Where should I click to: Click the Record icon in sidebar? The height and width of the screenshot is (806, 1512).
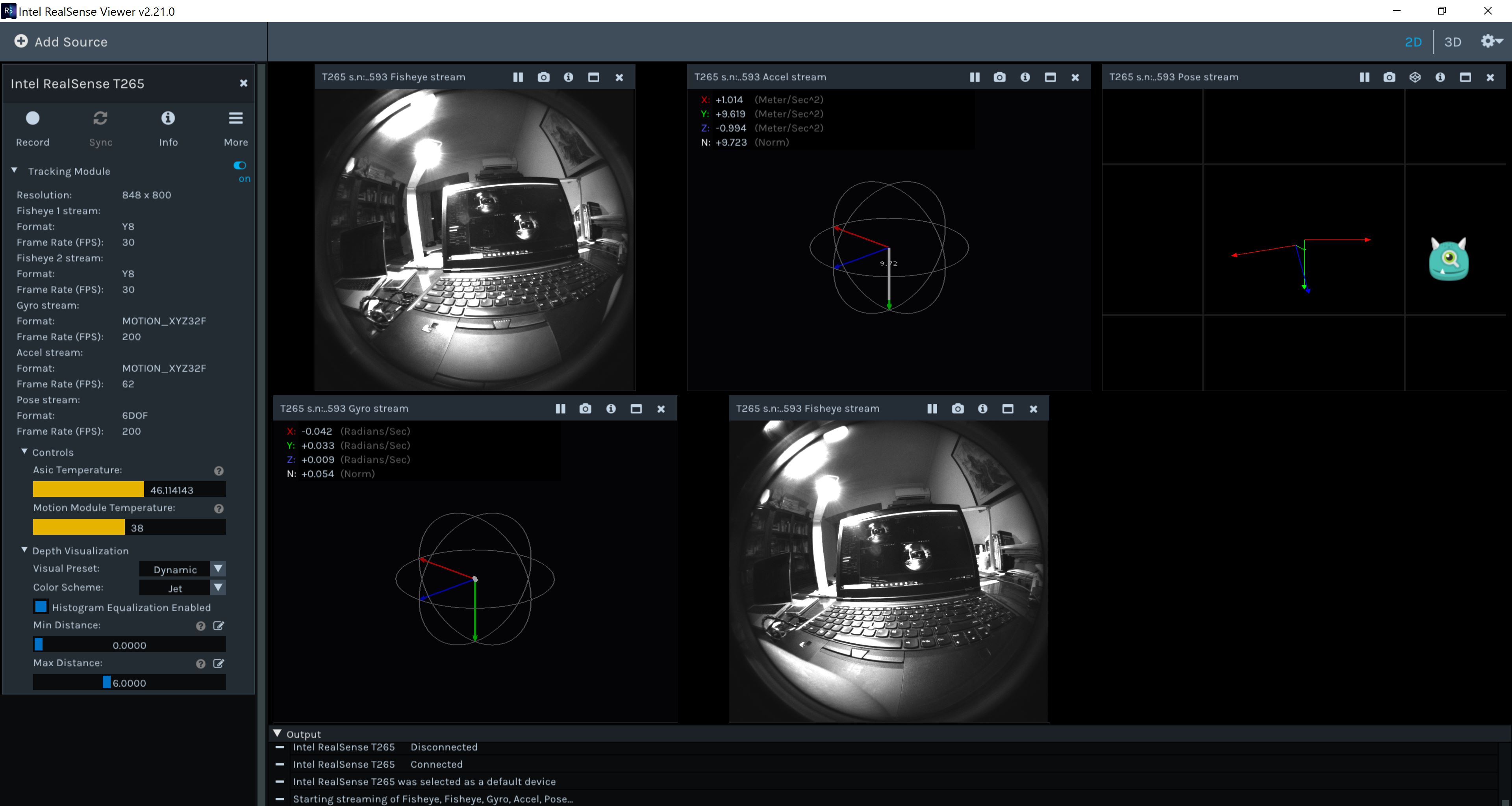[x=33, y=118]
